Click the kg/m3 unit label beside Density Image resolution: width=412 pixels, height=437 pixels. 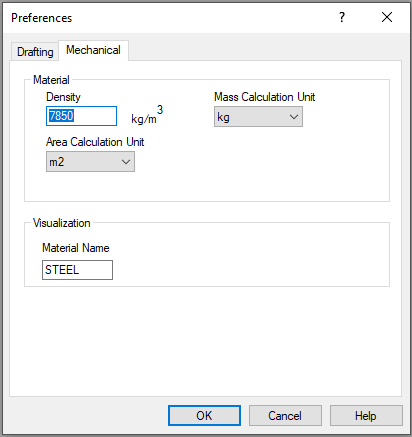click(147, 115)
